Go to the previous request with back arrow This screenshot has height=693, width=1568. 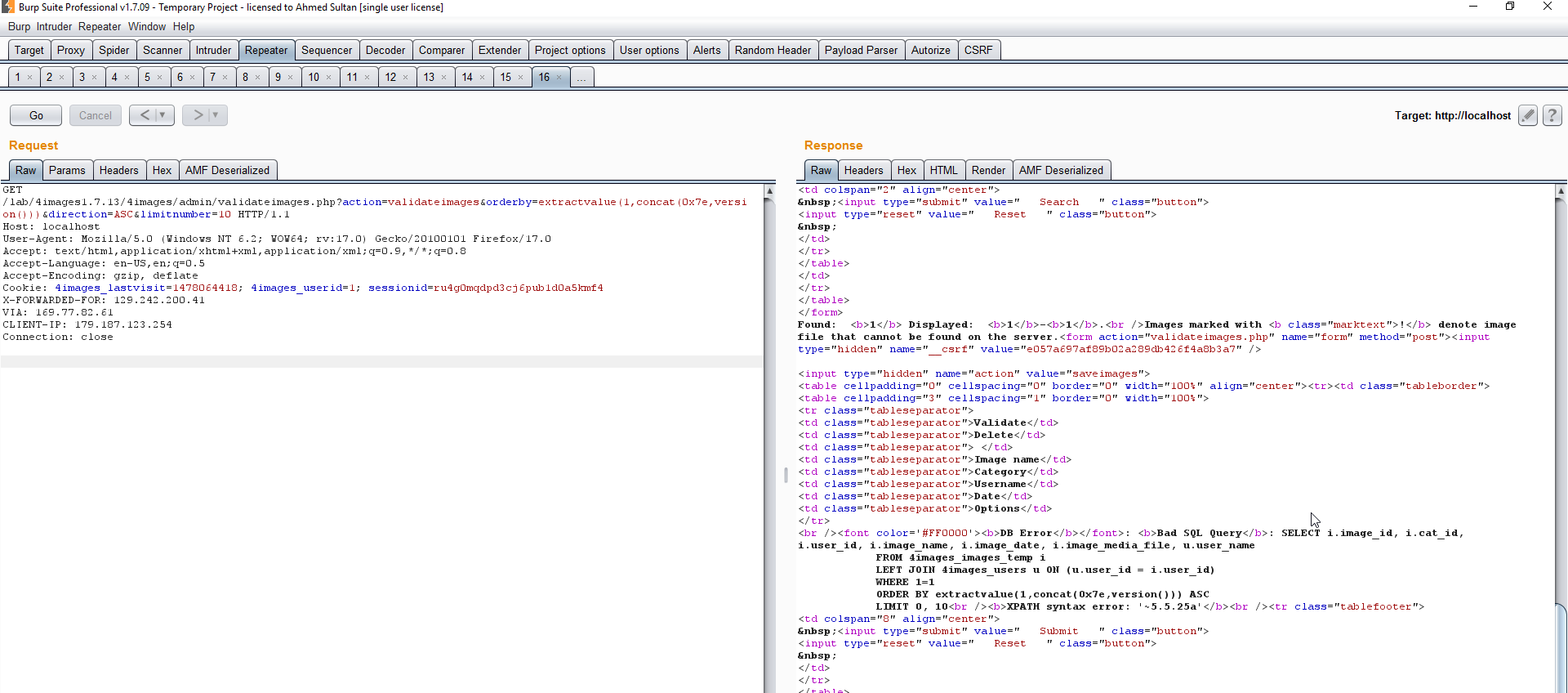145,115
